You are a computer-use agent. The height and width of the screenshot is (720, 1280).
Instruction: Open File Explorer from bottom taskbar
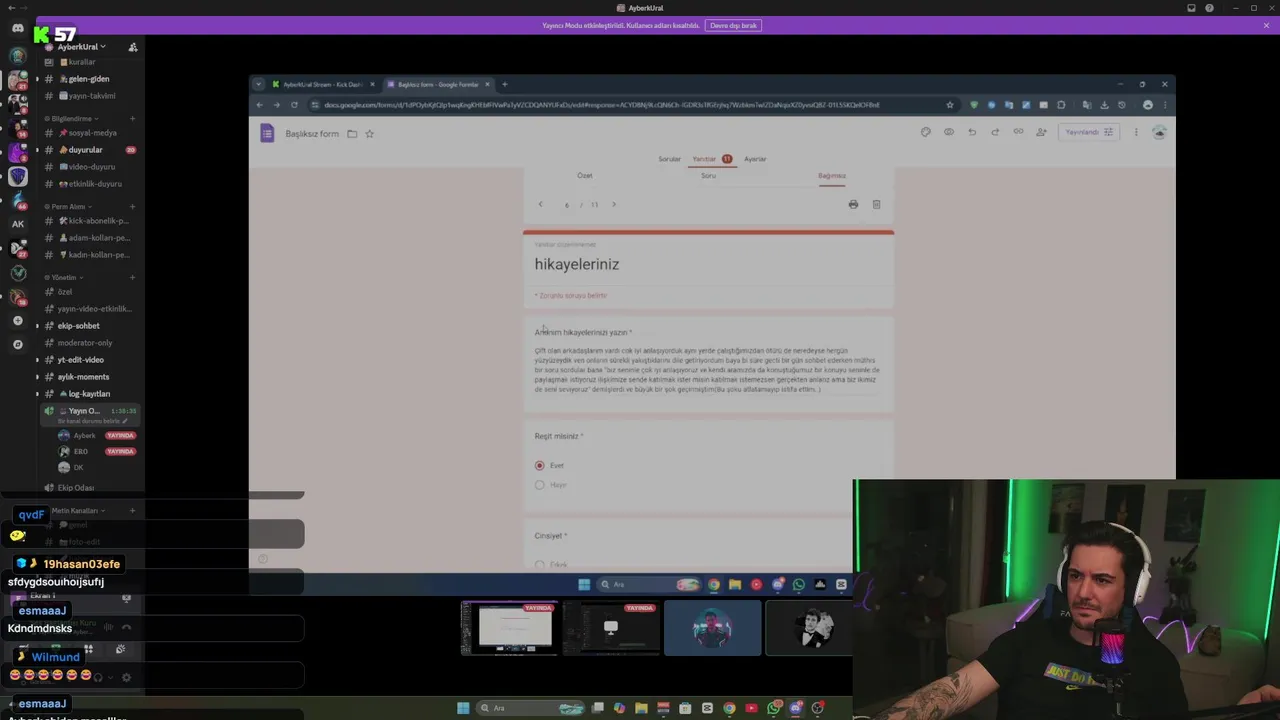tap(641, 708)
